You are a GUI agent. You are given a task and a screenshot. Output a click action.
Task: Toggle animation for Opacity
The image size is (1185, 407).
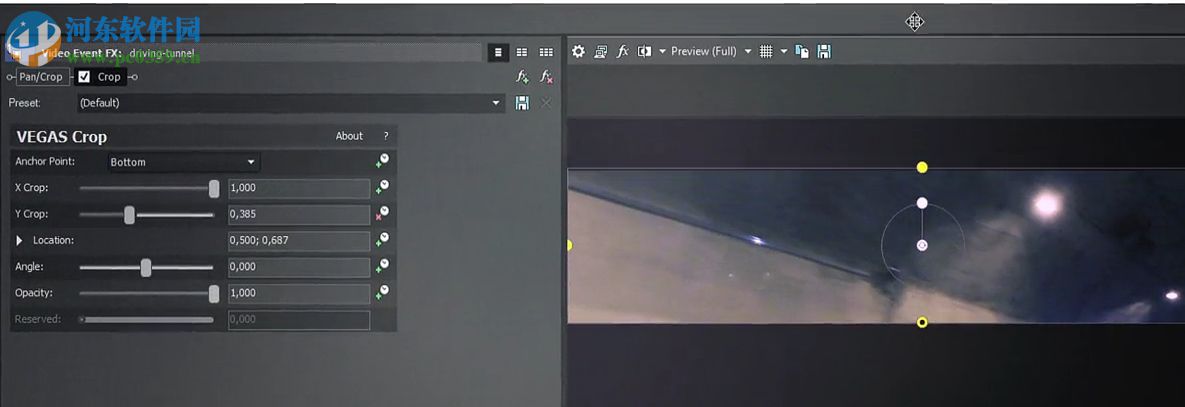coord(382,291)
